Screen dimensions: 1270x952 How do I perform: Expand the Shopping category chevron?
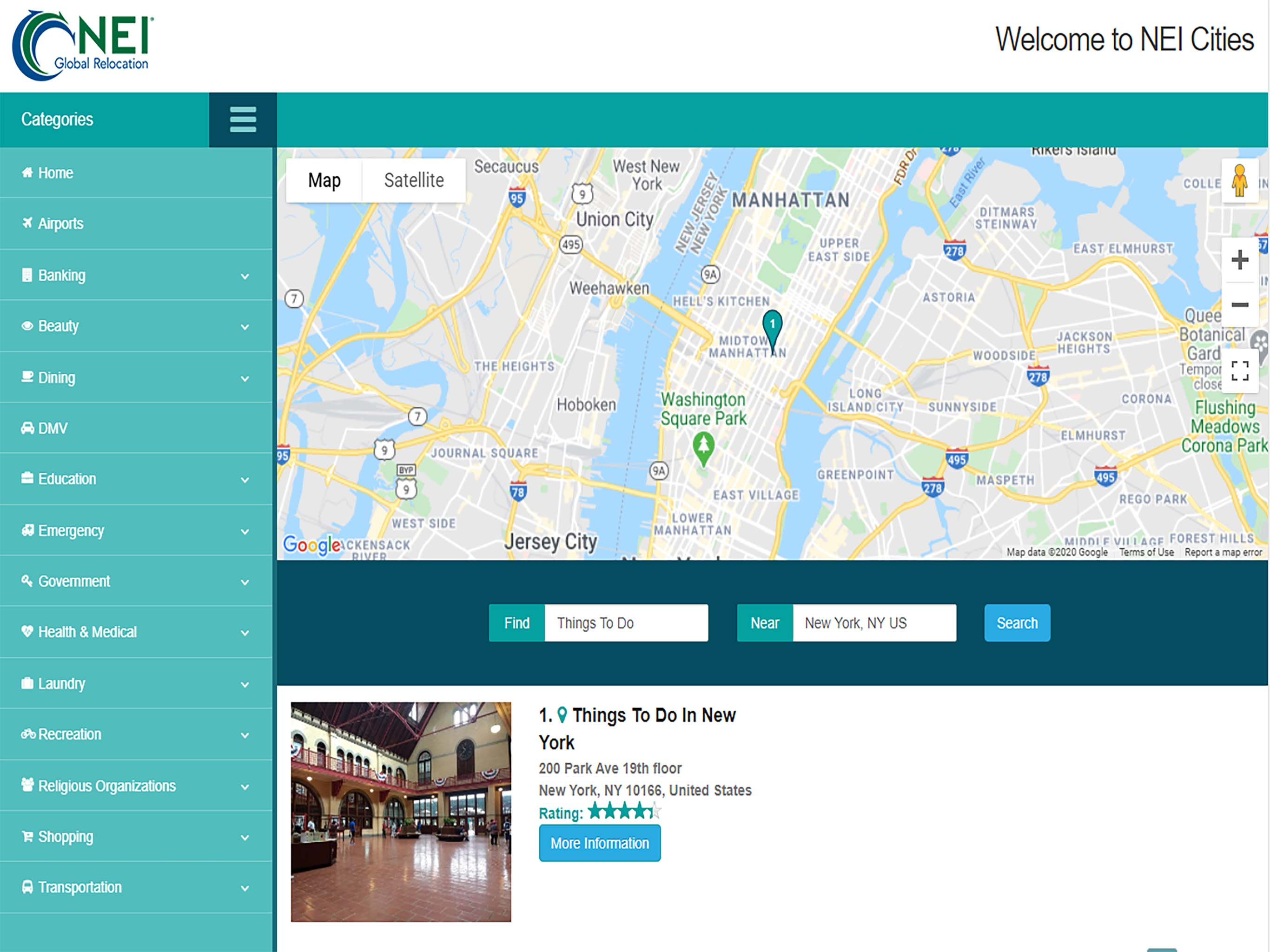[245, 837]
